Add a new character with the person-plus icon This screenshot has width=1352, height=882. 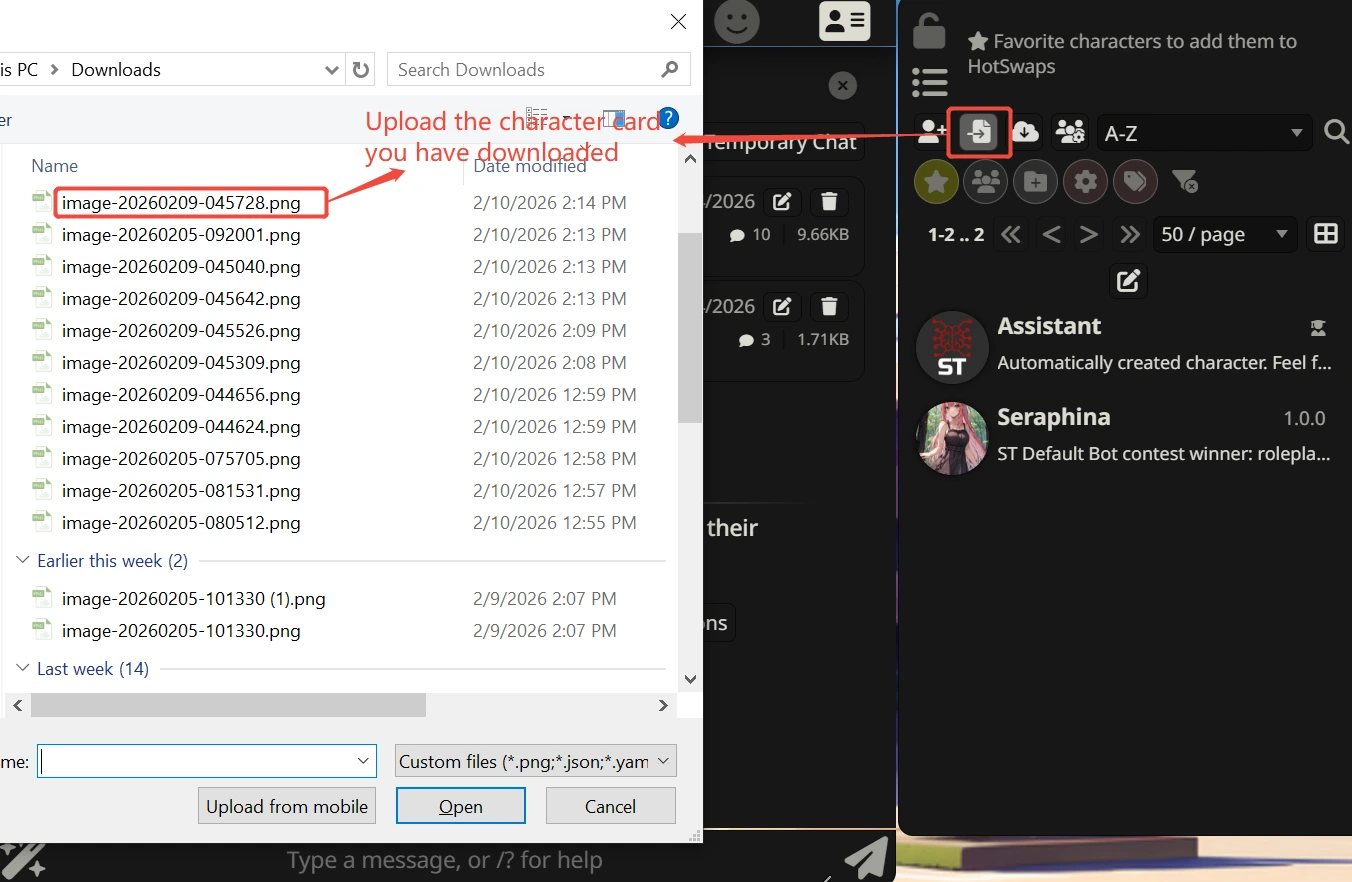click(931, 131)
